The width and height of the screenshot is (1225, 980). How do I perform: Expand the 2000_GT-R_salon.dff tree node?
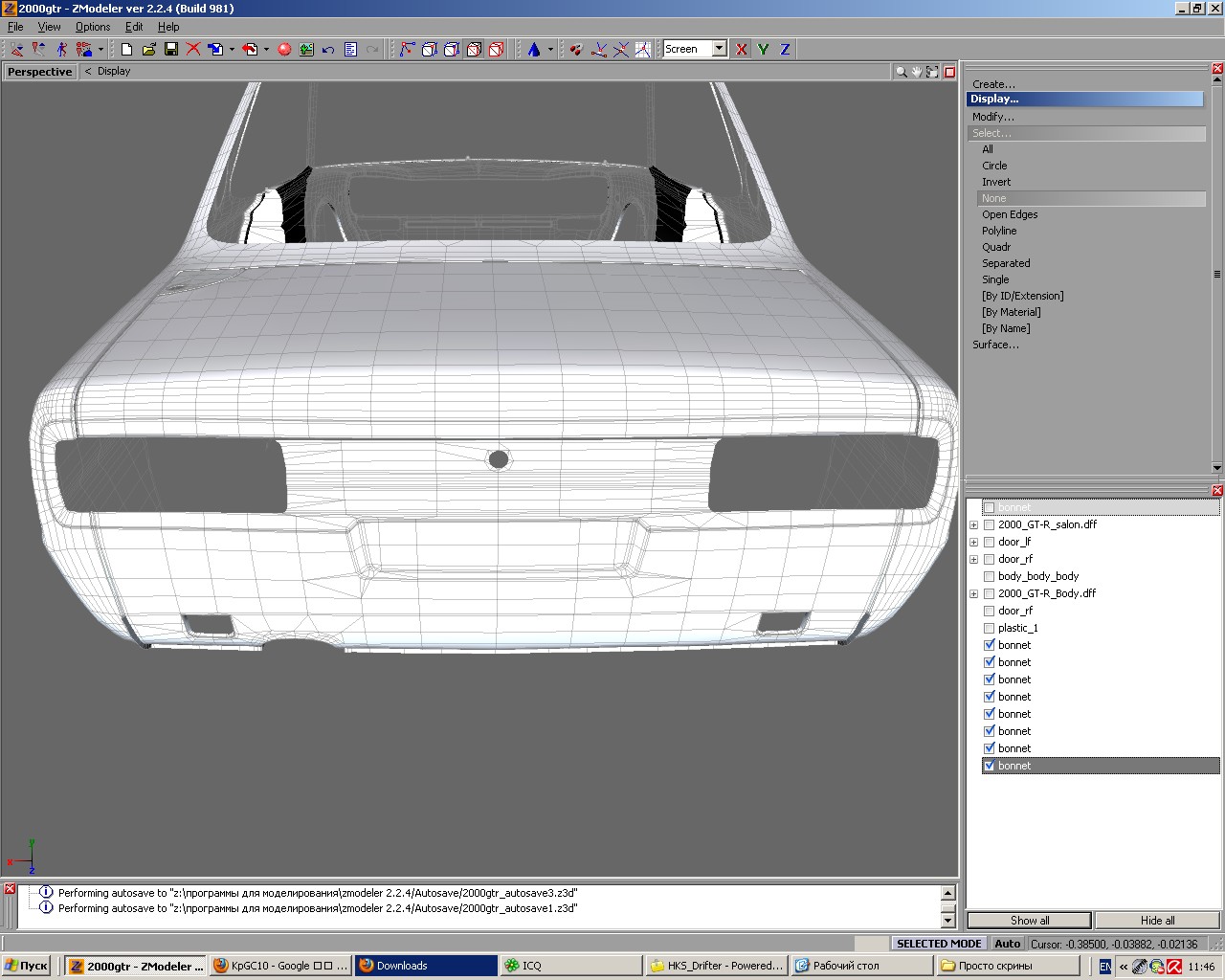pyautogui.click(x=974, y=524)
